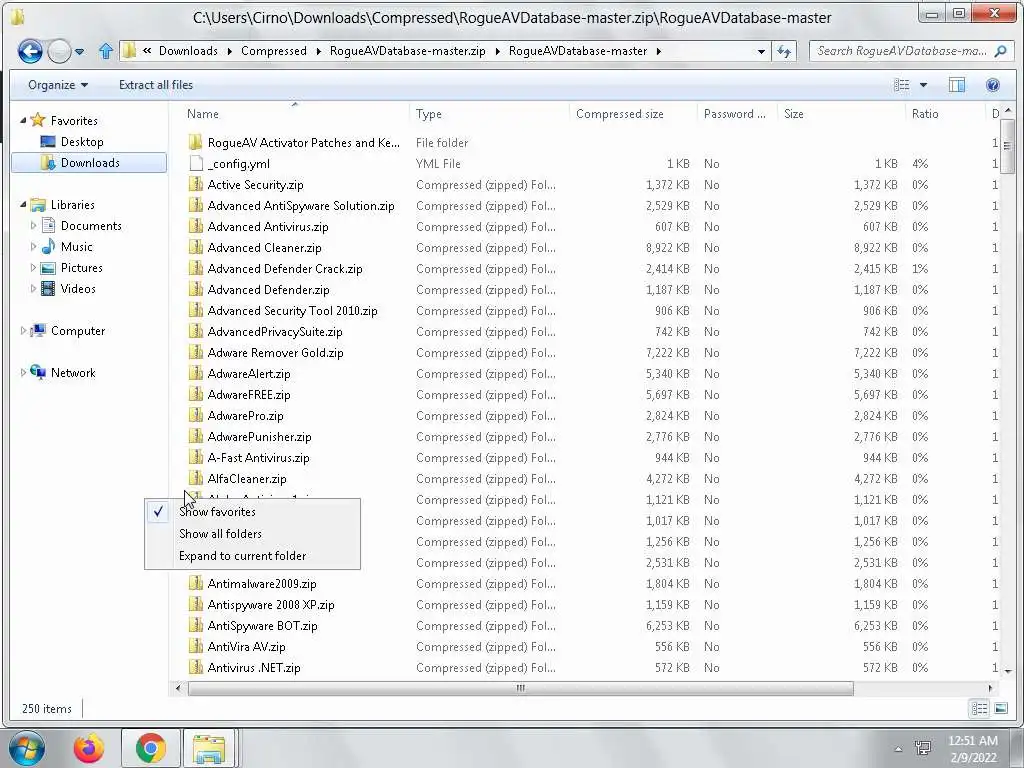Toggle the preview pane button

pos(957,85)
